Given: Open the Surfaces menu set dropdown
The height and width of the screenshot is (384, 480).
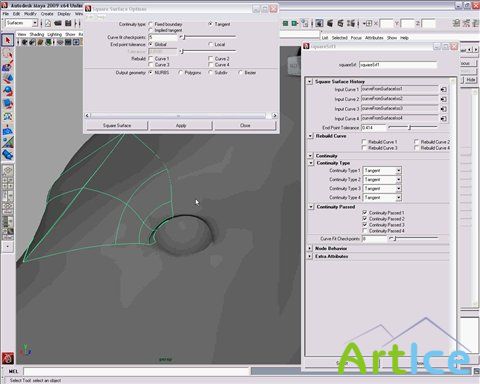Looking at the screenshot, I should [x=22, y=23].
